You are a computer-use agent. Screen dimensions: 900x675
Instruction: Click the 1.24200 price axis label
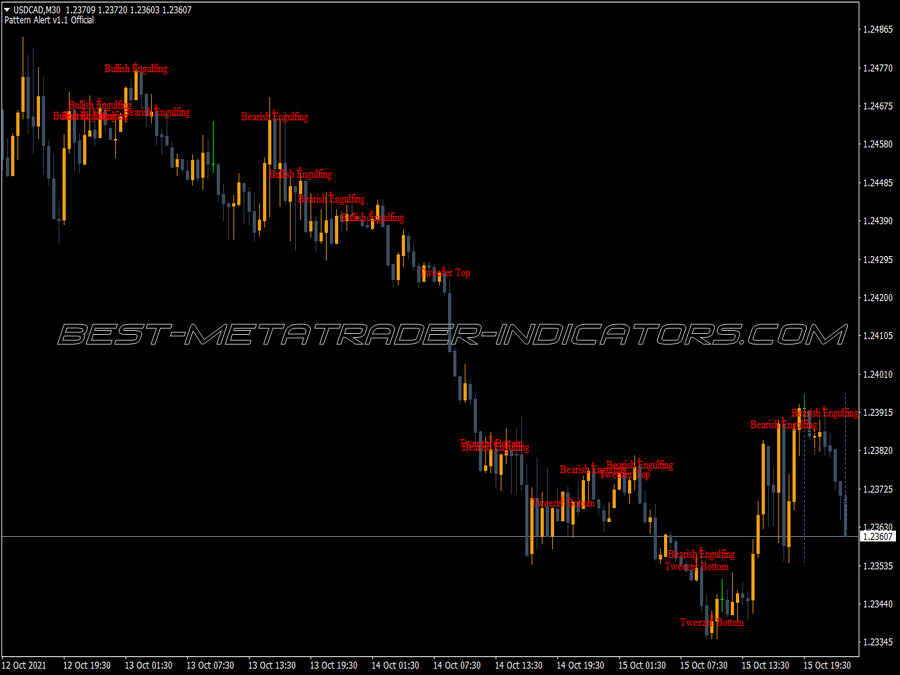pyautogui.click(x=878, y=297)
